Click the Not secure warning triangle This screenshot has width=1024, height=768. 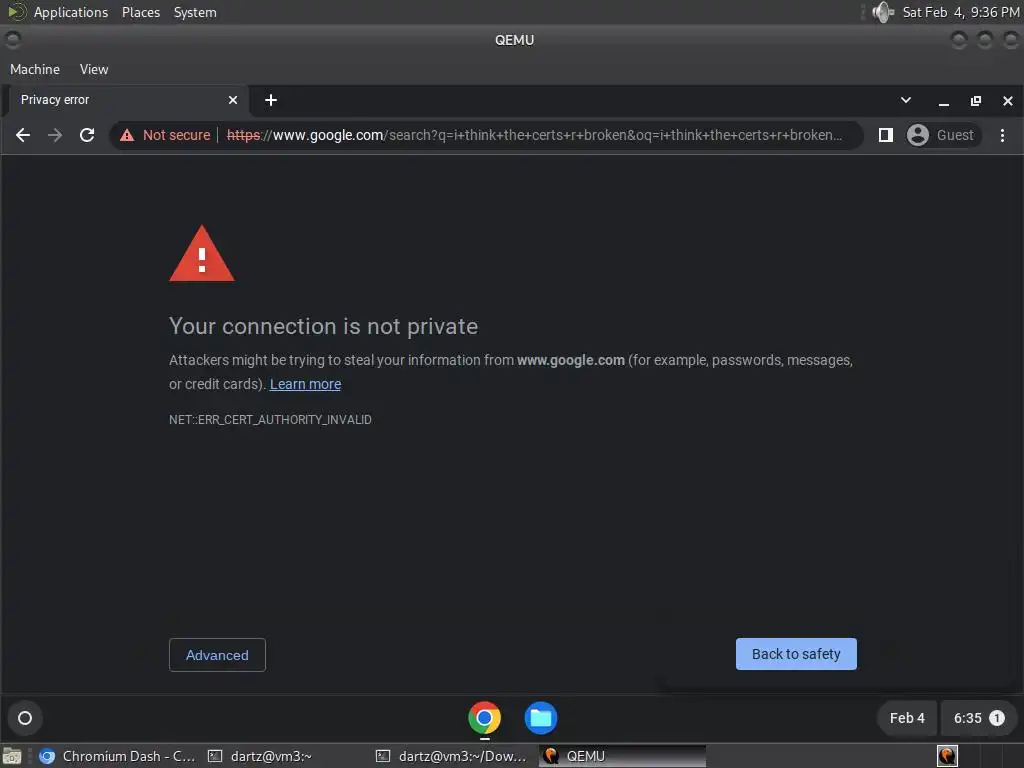(127, 135)
